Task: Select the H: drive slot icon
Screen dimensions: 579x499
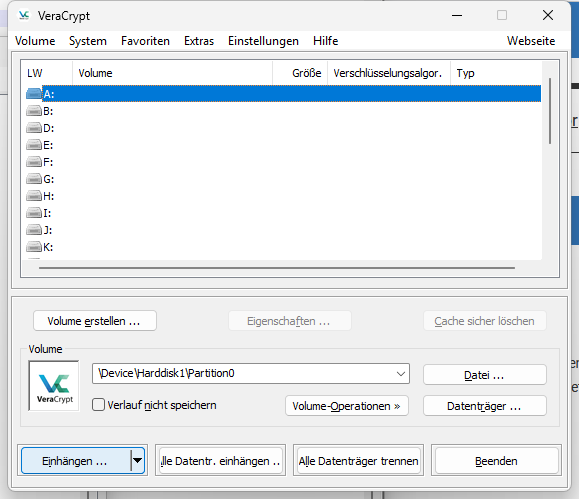Action: pyautogui.click(x=34, y=196)
